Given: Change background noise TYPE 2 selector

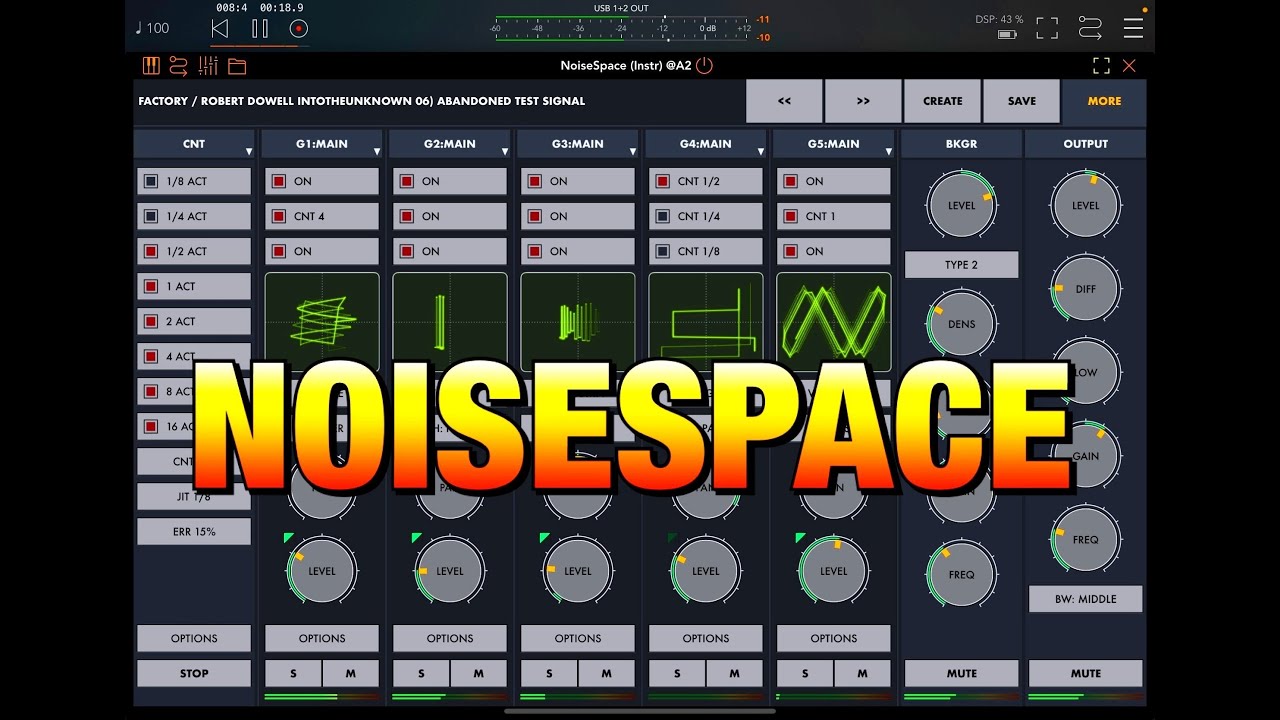Looking at the screenshot, I should (x=962, y=265).
